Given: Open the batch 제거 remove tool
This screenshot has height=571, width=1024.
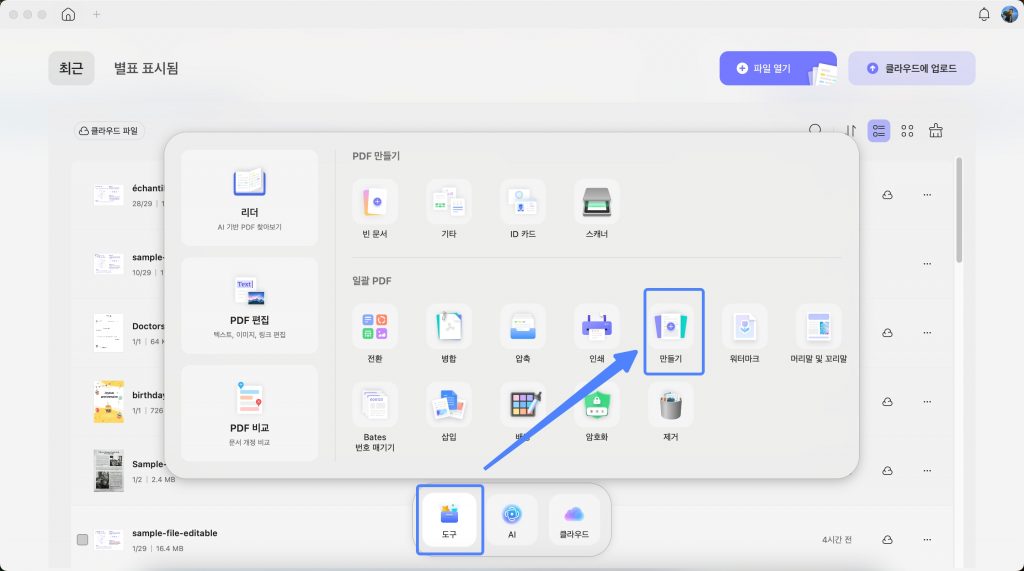Looking at the screenshot, I should (671, 412).
